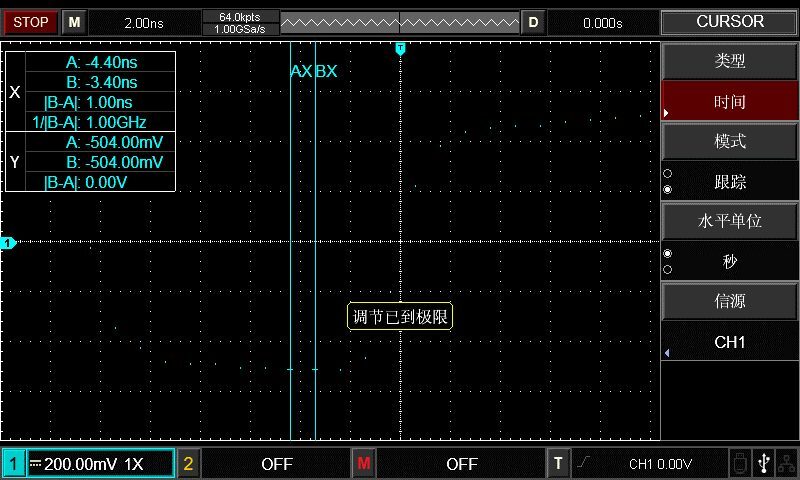This screenshot has width=800, height=480.
Task: Click the 1/|B-A|: 1.00GHz readout
Action: click(89, 122)
